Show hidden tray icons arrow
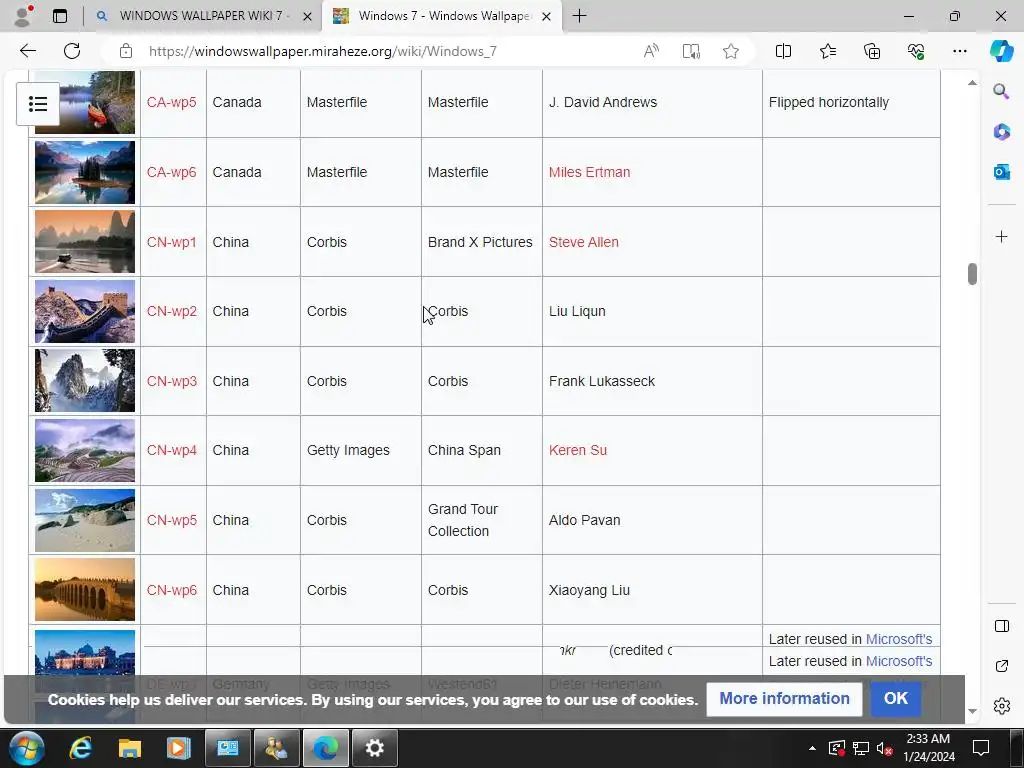Screen dimensions: 1024x768 click(812, 748)
